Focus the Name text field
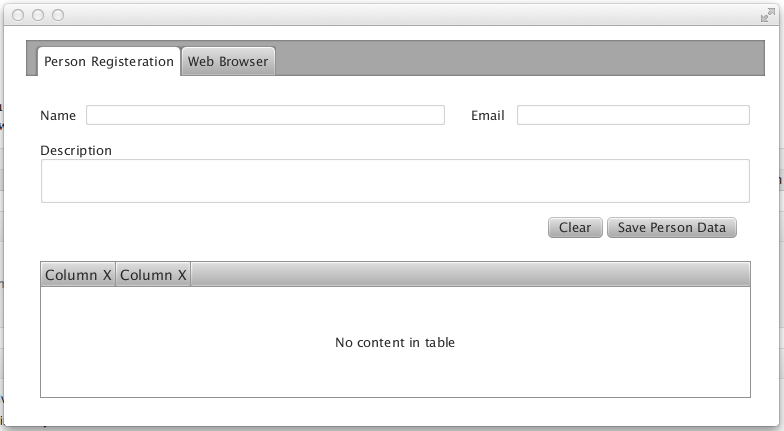This screenshot has height=431, width=784. click(265, 115)
